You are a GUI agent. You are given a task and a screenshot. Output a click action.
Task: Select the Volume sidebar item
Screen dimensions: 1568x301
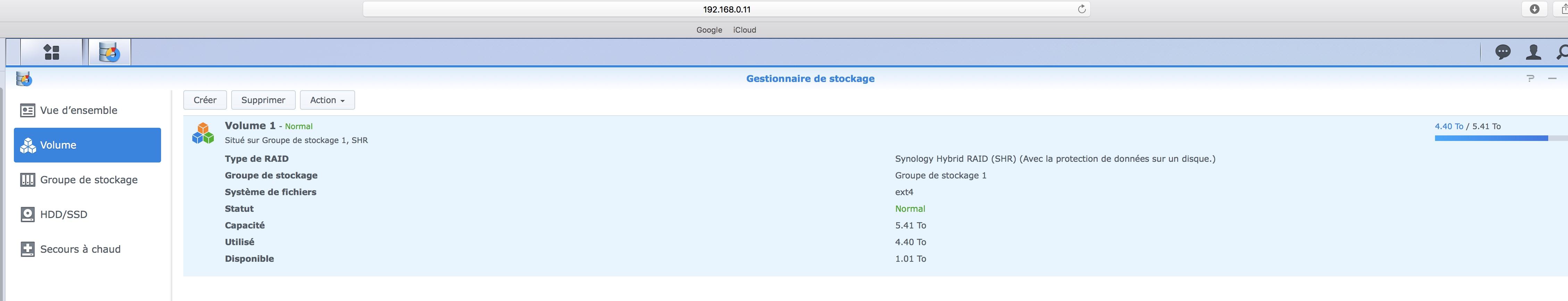click(88, 145)
